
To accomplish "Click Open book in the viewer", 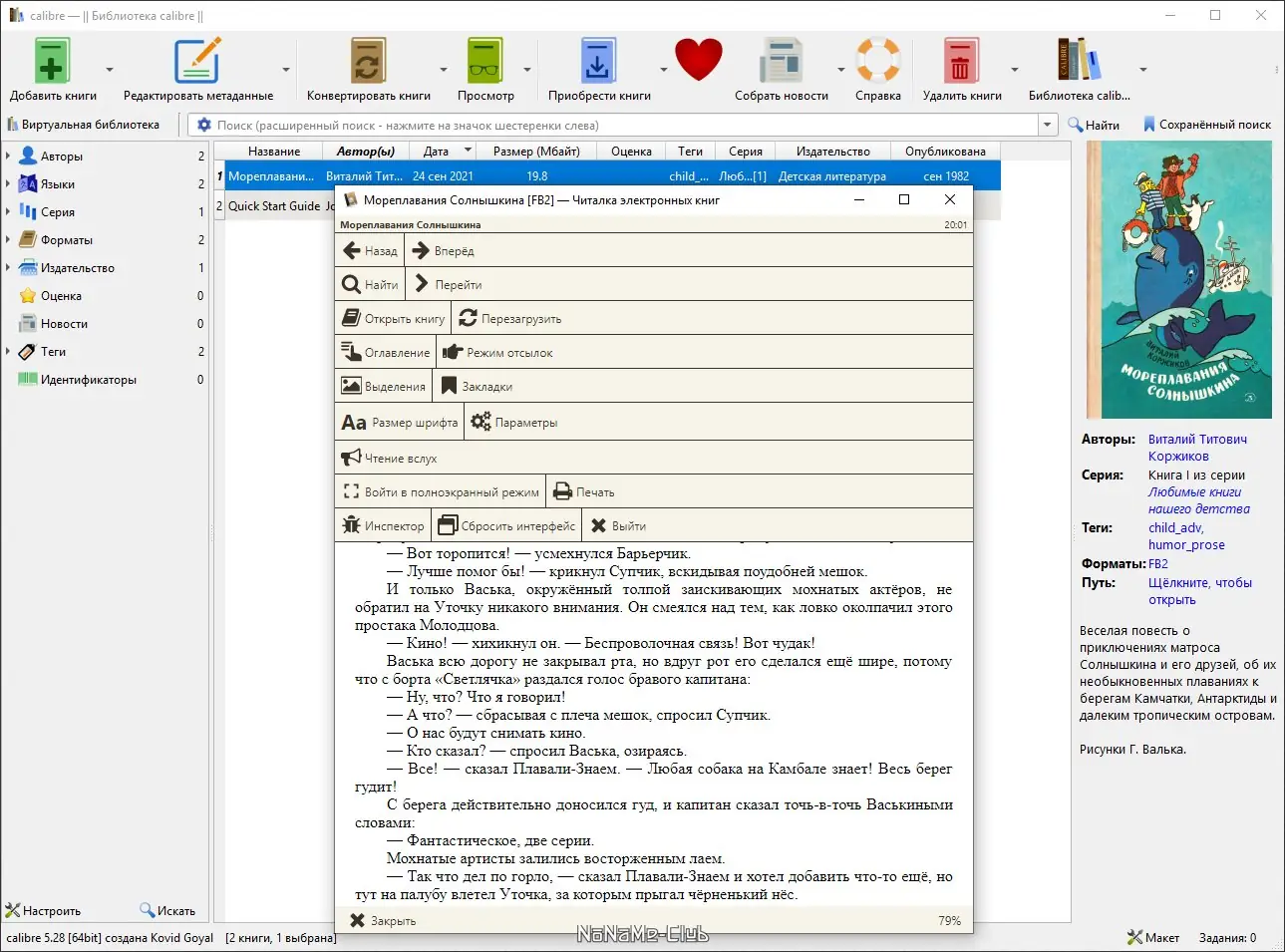I will 394,319.
